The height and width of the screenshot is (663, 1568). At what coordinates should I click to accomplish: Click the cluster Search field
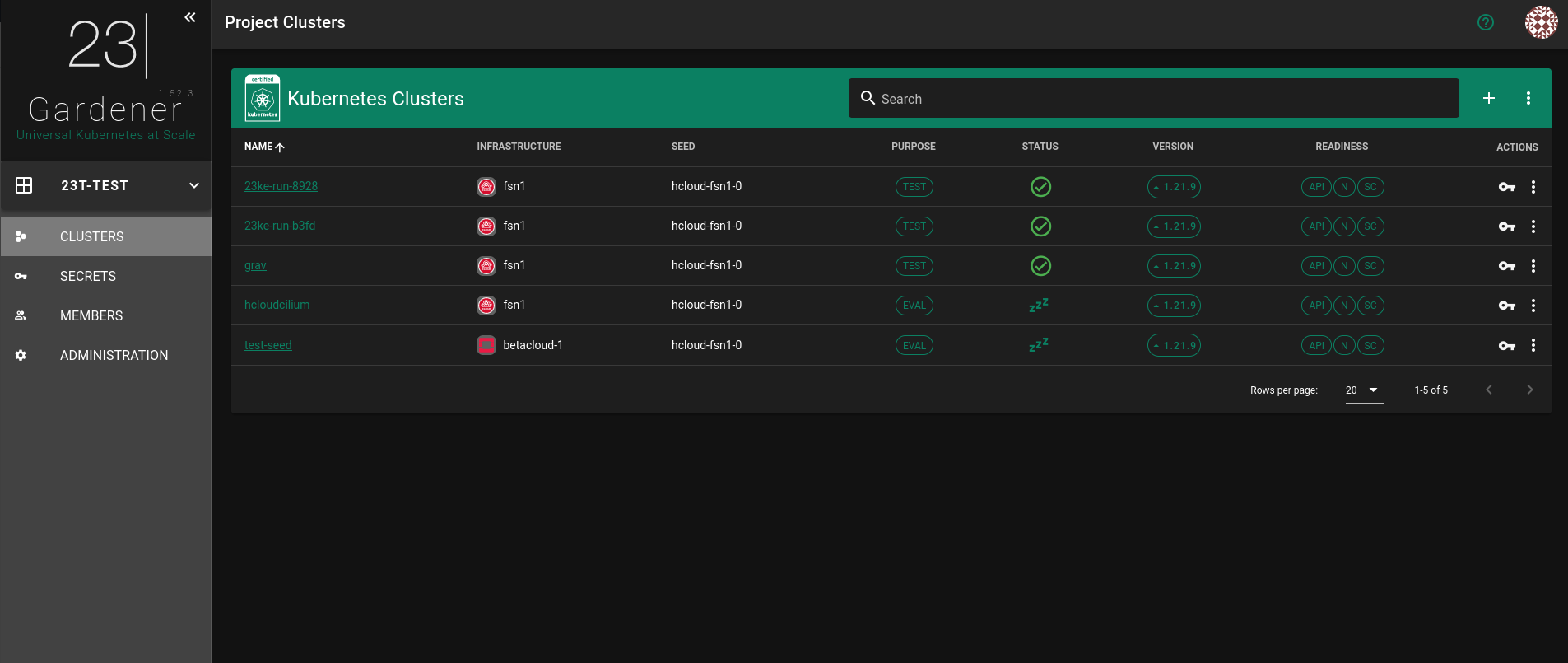click(x=1154, y=98)
